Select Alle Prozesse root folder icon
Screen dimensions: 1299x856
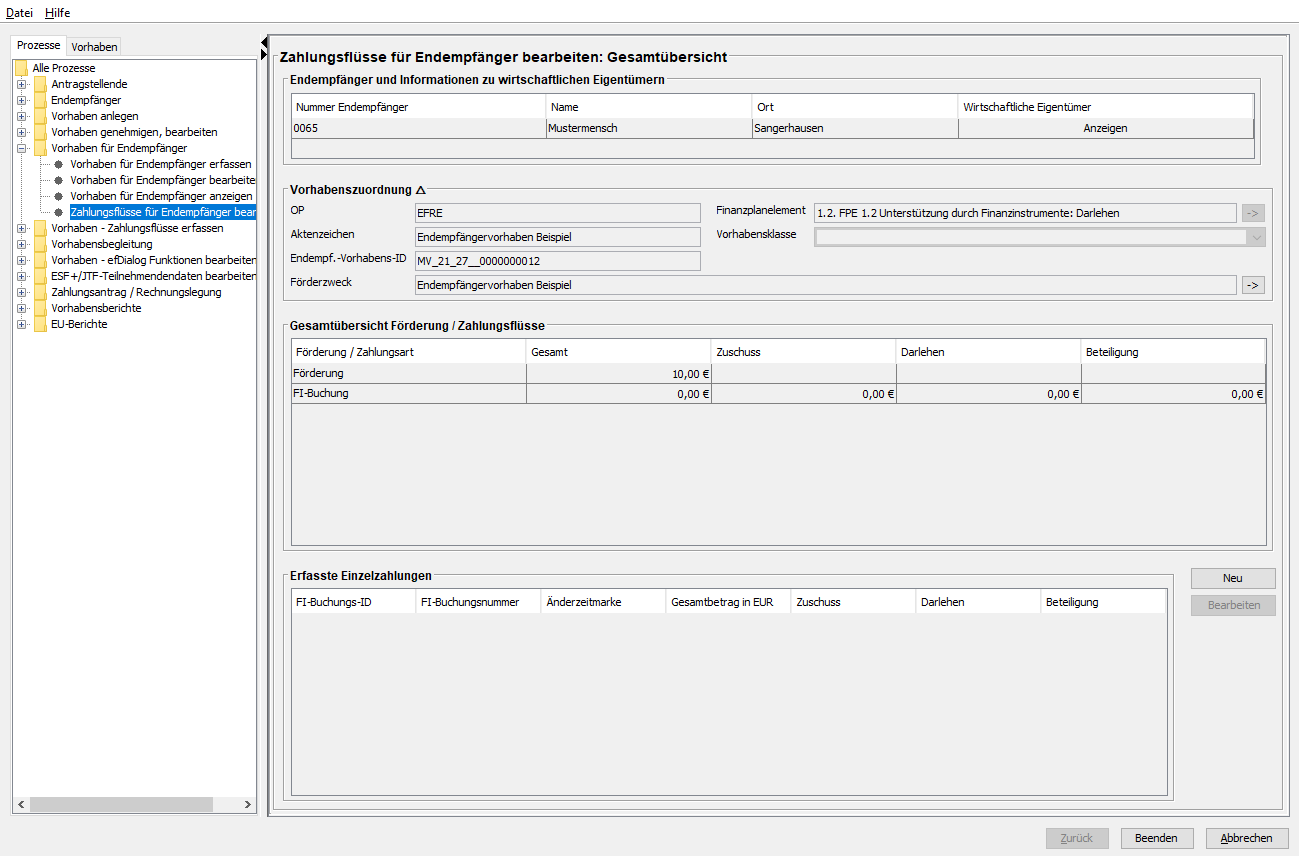tap(21, 68)
